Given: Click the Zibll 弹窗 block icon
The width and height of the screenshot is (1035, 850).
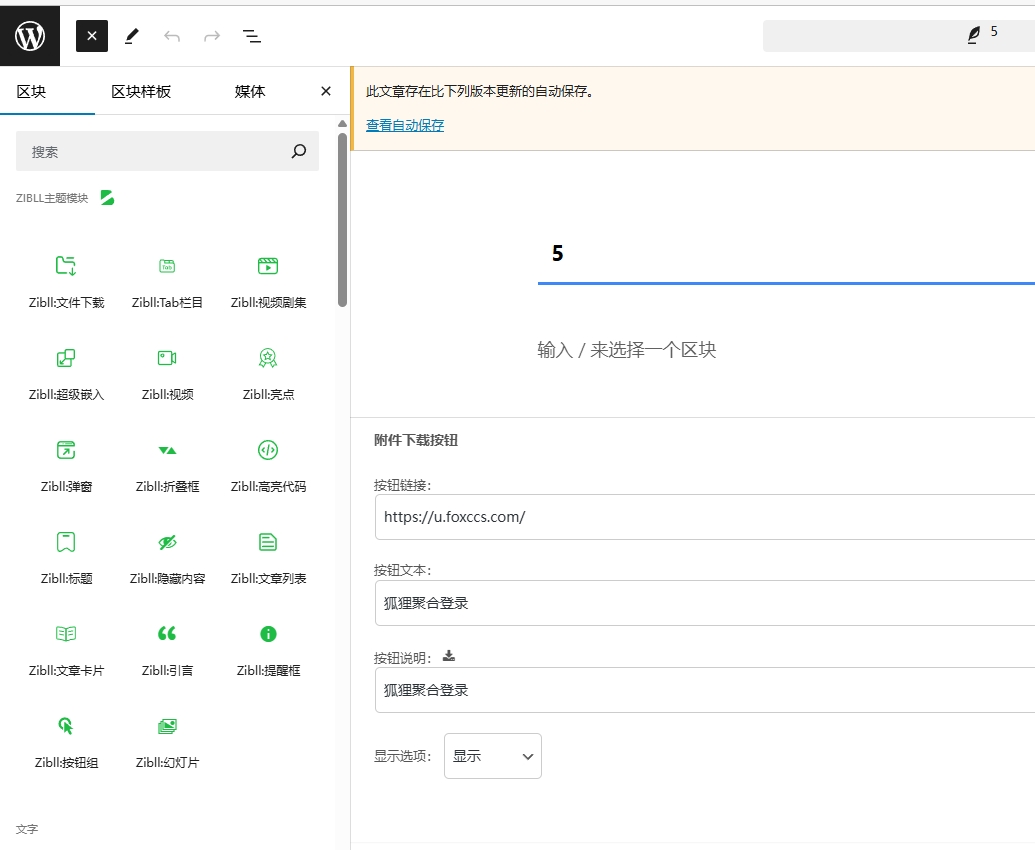Looking at the screenshot, I should click(x=65, y=450).
